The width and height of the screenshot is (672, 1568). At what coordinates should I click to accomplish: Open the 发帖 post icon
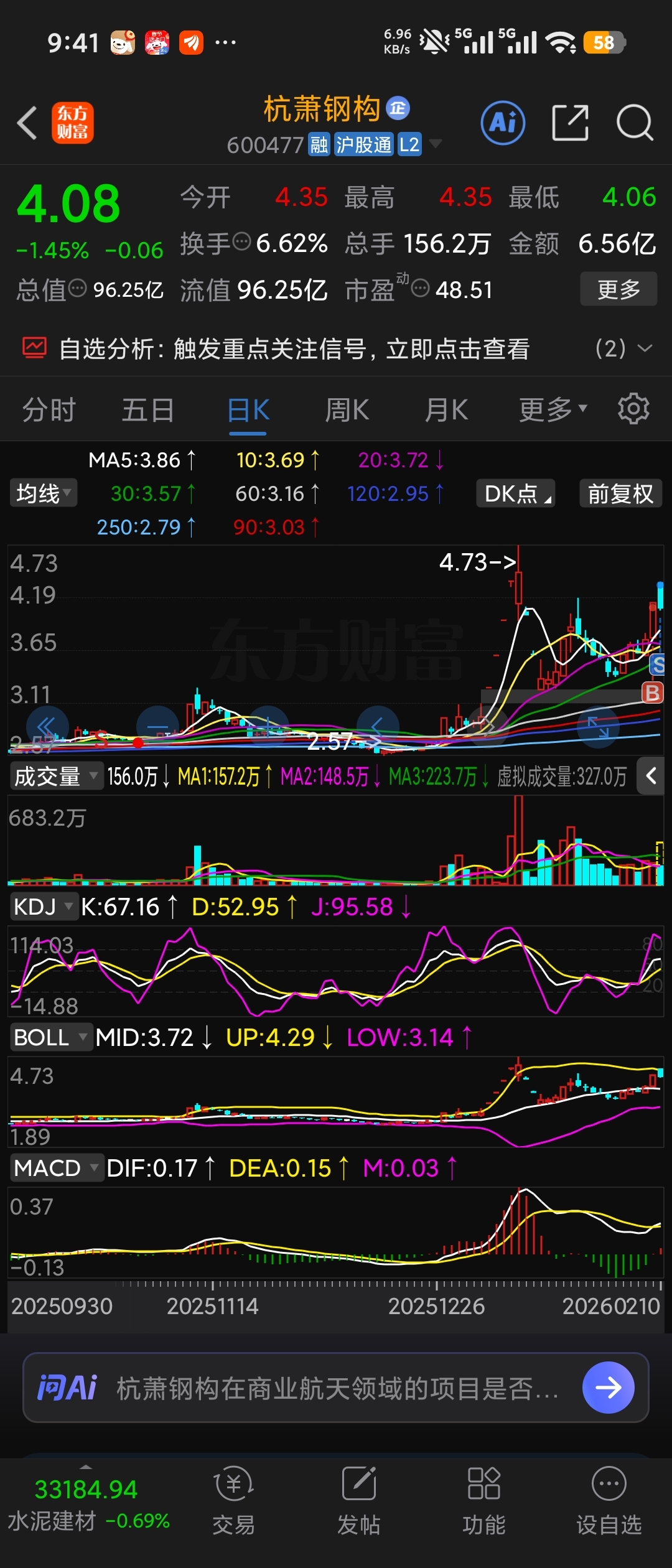[x=359, y=1501]
